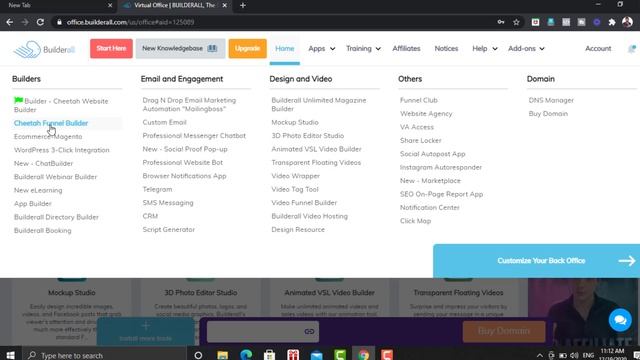Viewport: 640px width, 360px height.
Task: Click the Builderall logo
Action: [x=44, y=49]
